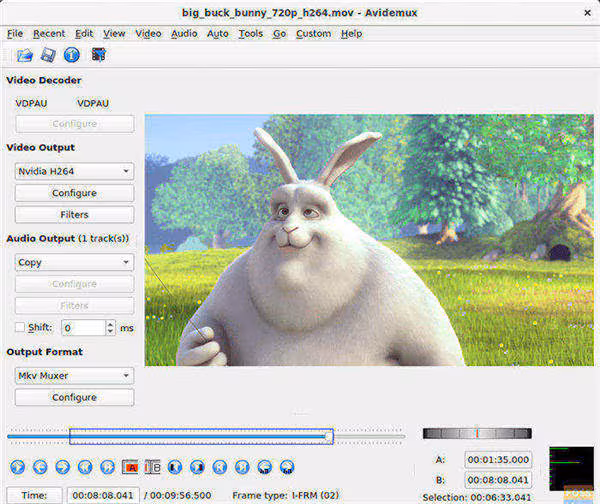
Task: Set selection end marker B
Action: coord(152,467)
